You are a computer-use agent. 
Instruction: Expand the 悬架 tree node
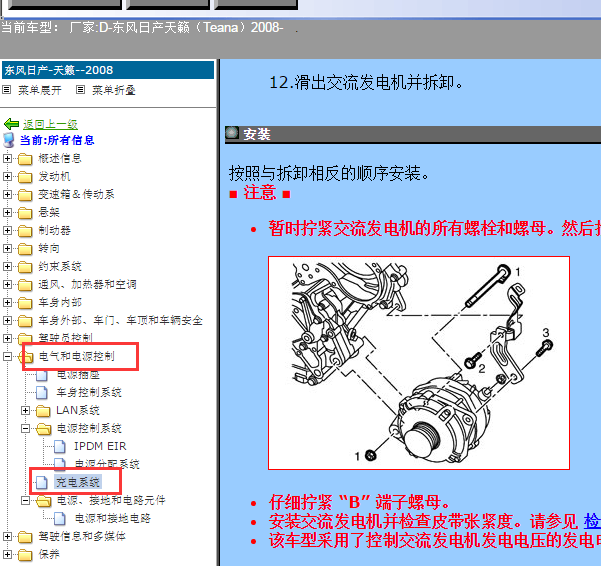[x=7, y=212]
